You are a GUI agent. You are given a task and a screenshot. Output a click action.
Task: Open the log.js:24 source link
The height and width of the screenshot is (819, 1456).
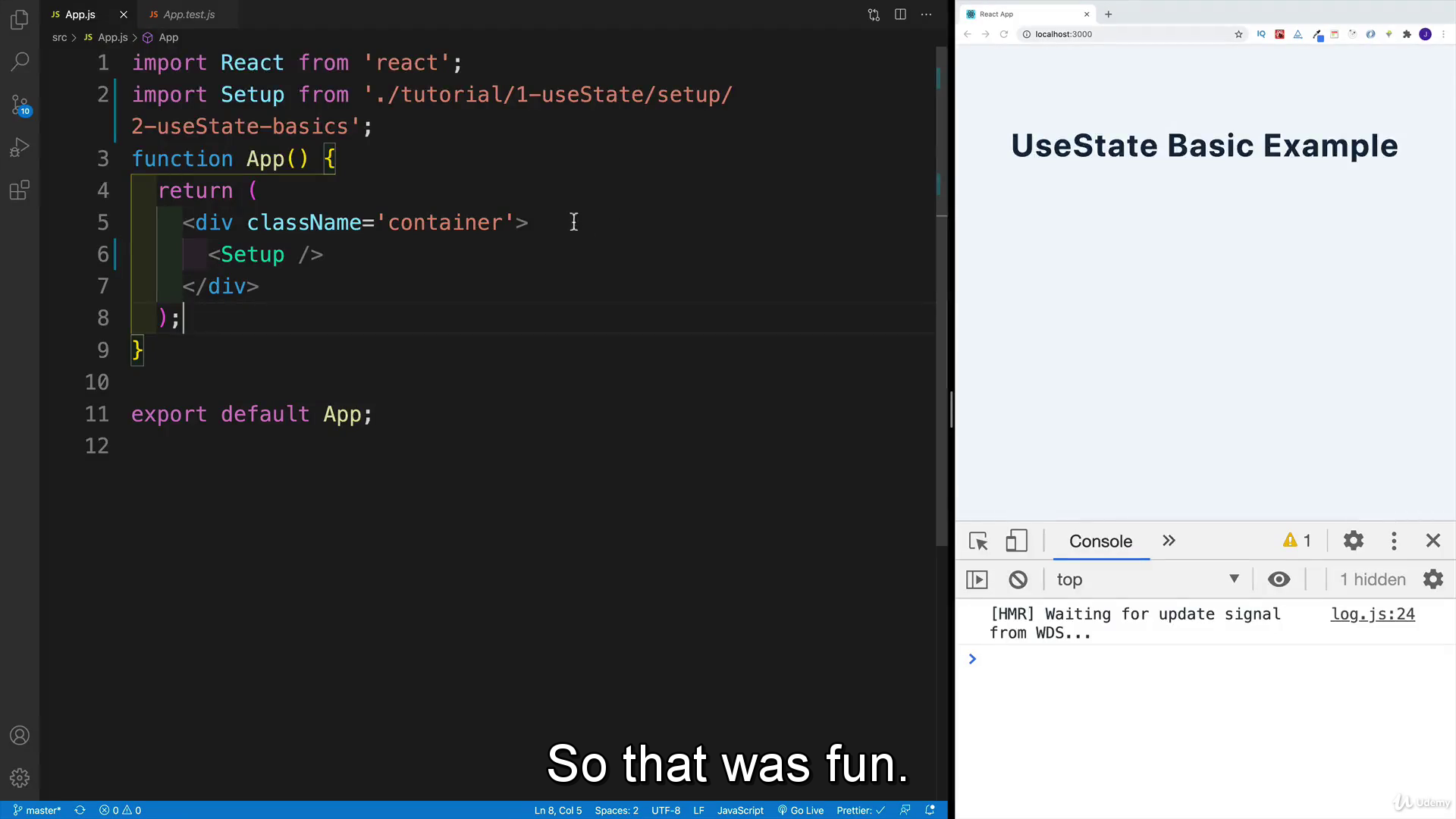coord(1373,614)
